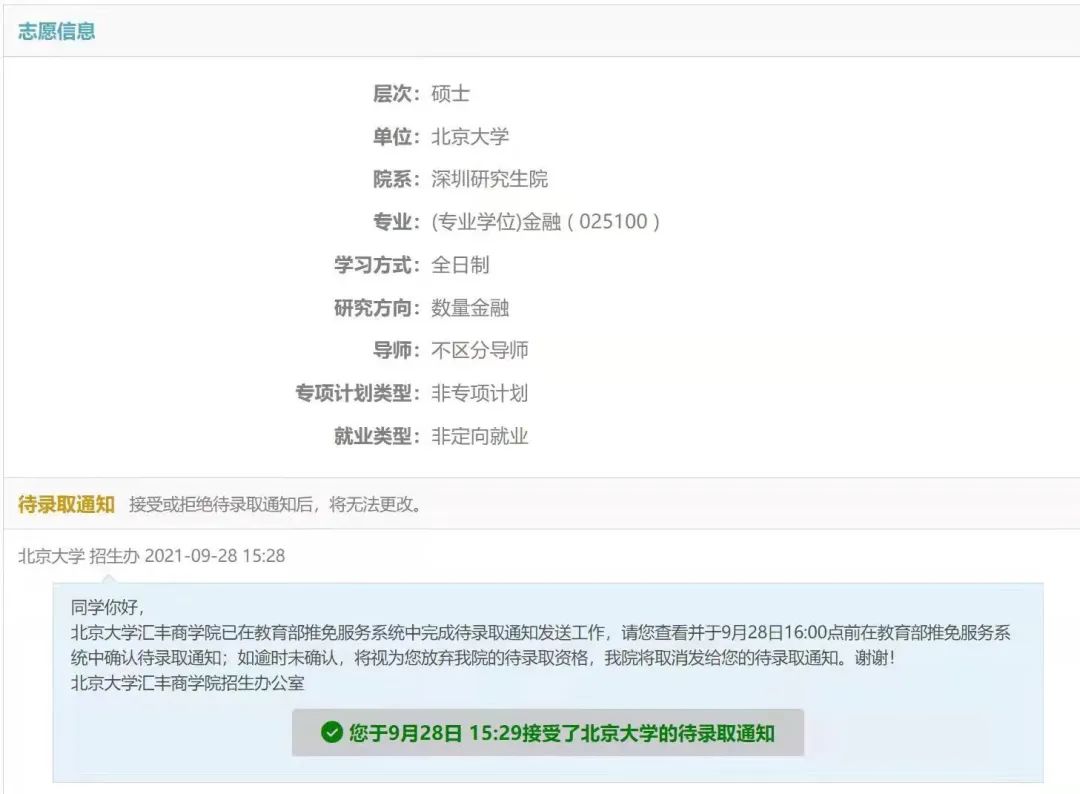1080x794 pixels.
Task: Click the 单位 label
Action: pyautogui.click(x=396, y=136)
